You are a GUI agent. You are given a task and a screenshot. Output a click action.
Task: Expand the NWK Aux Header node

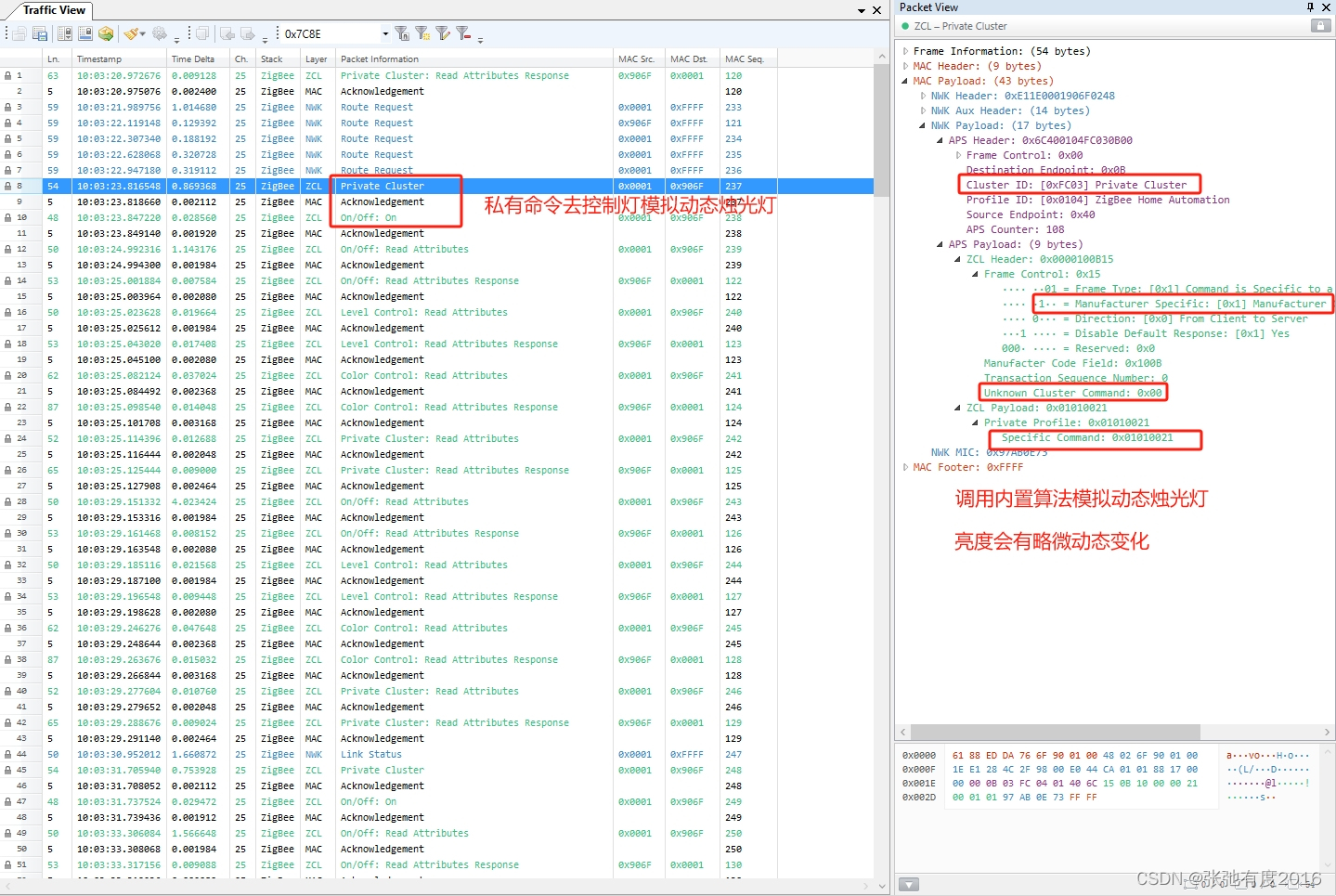click(x=923, y=110)
